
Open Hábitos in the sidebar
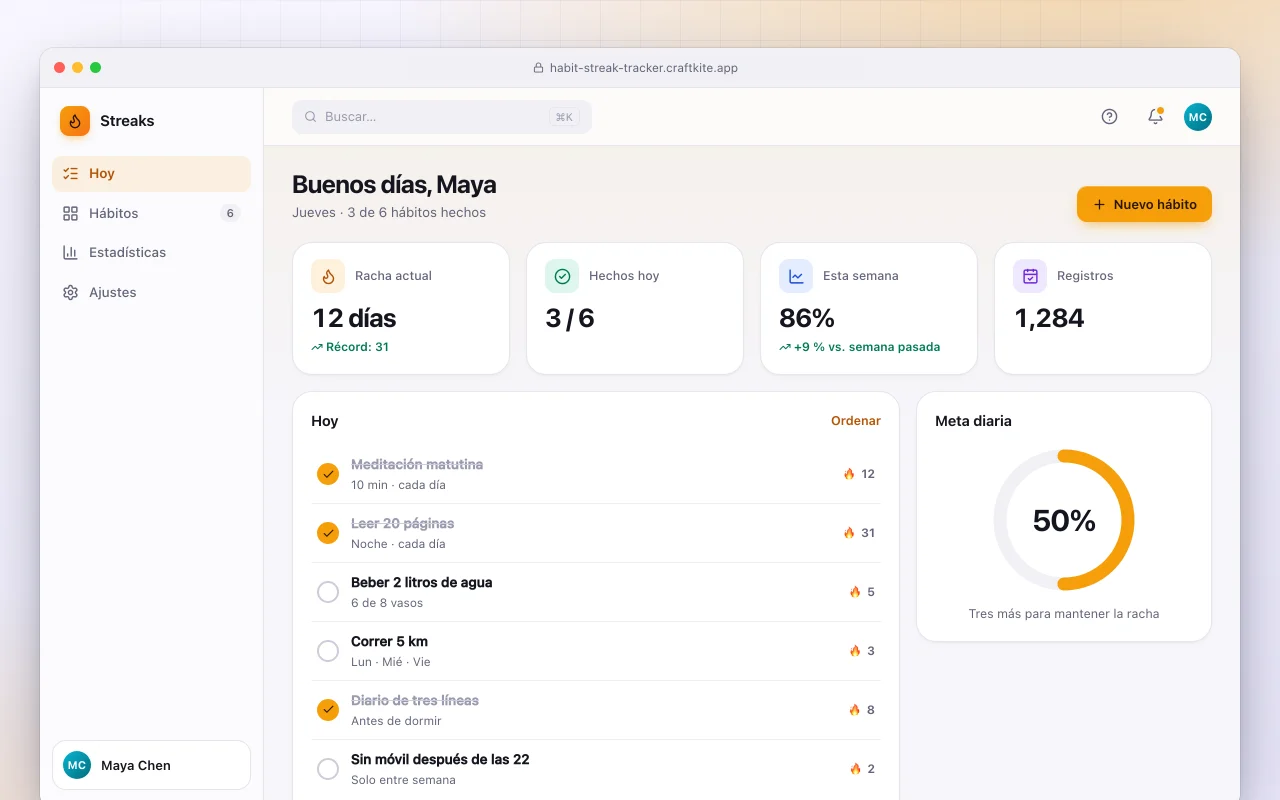pos(151,213)
